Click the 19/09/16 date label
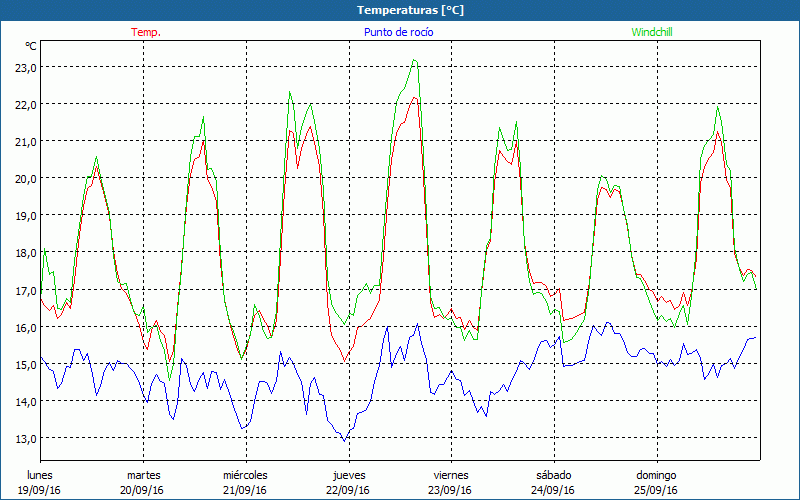Screen dimensions: 800x500 pos(40,490)
